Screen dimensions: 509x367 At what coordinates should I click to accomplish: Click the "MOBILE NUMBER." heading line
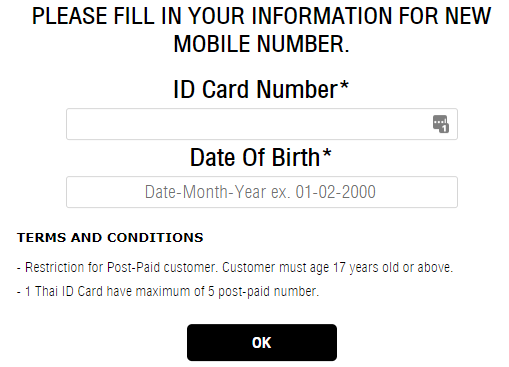pos(262,44)
